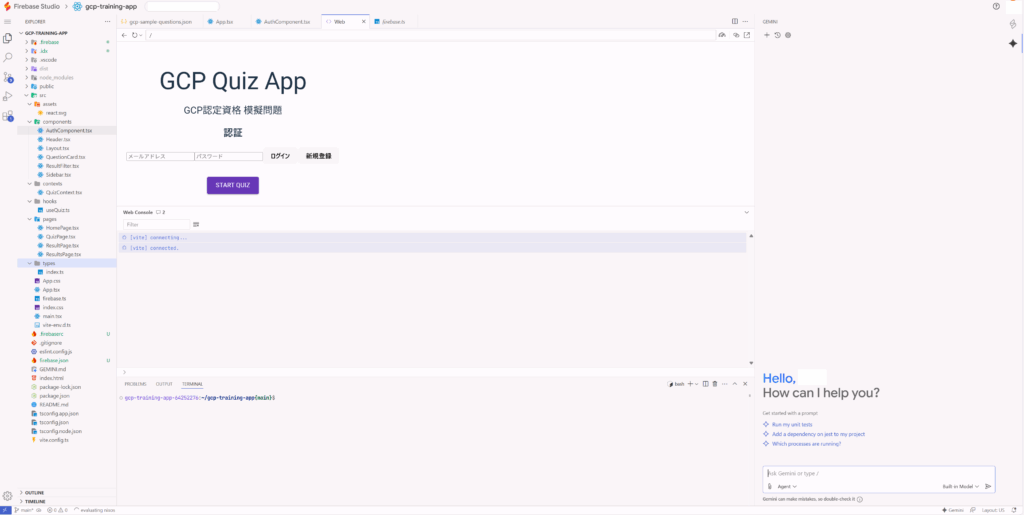1024x515 pixels.
Task: Click the 'Run my unit tests' prompt
Action: 791,425
